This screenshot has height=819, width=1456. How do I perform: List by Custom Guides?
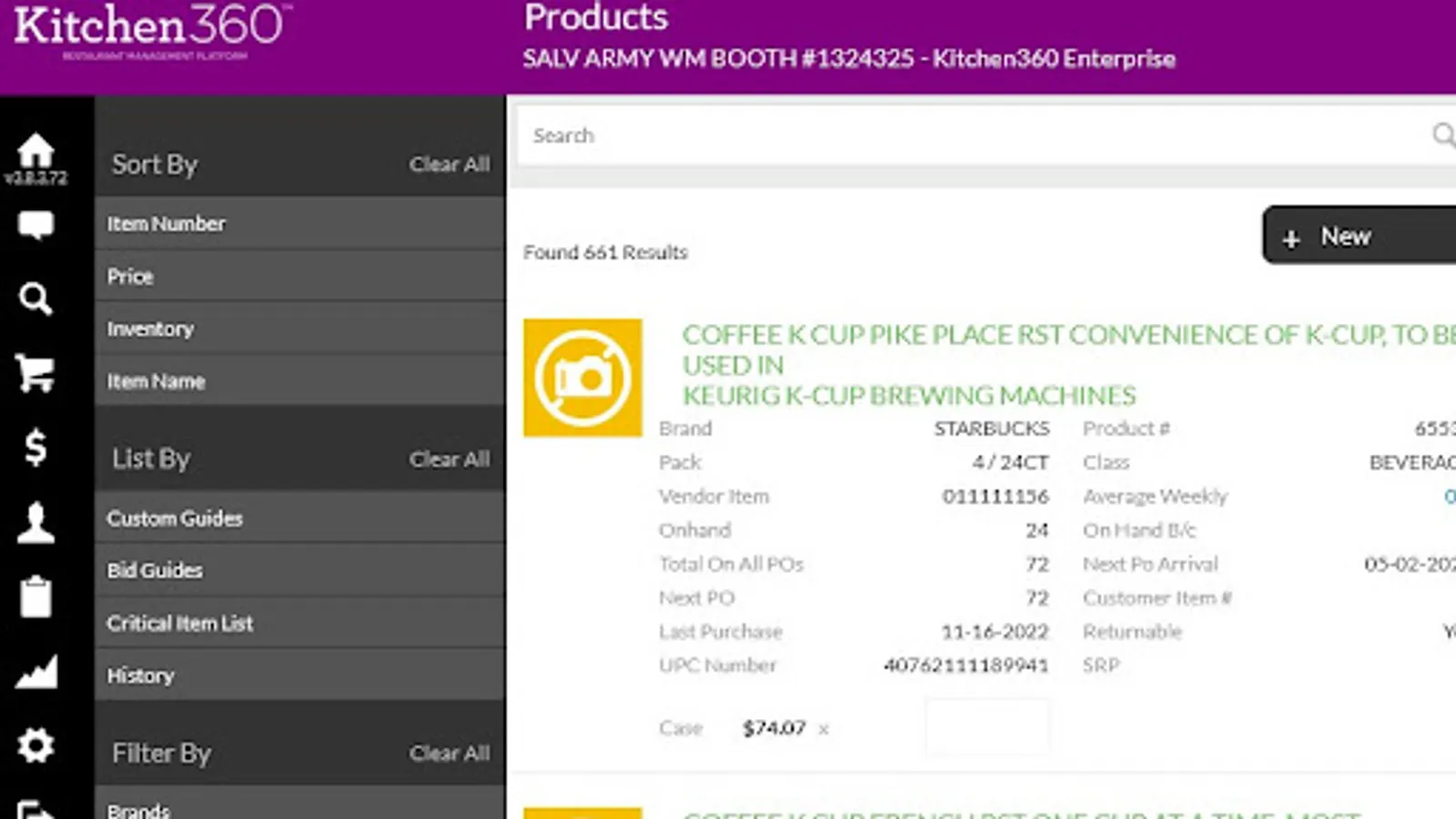300,518
